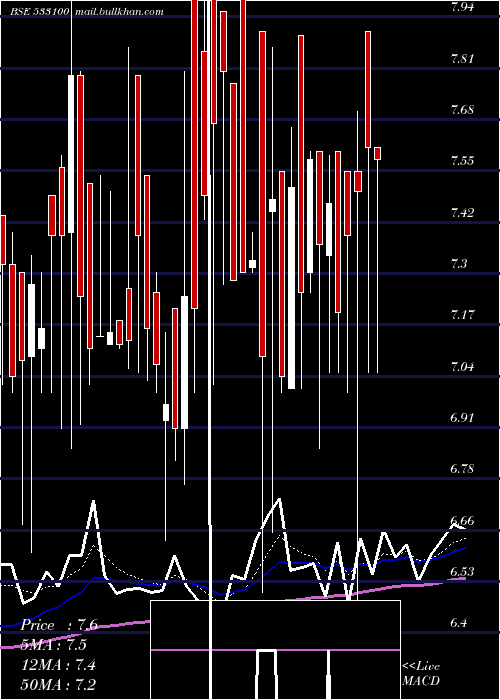
Task: Click the 5MA : 7.5 legend entry
Action: coord(54,645)
